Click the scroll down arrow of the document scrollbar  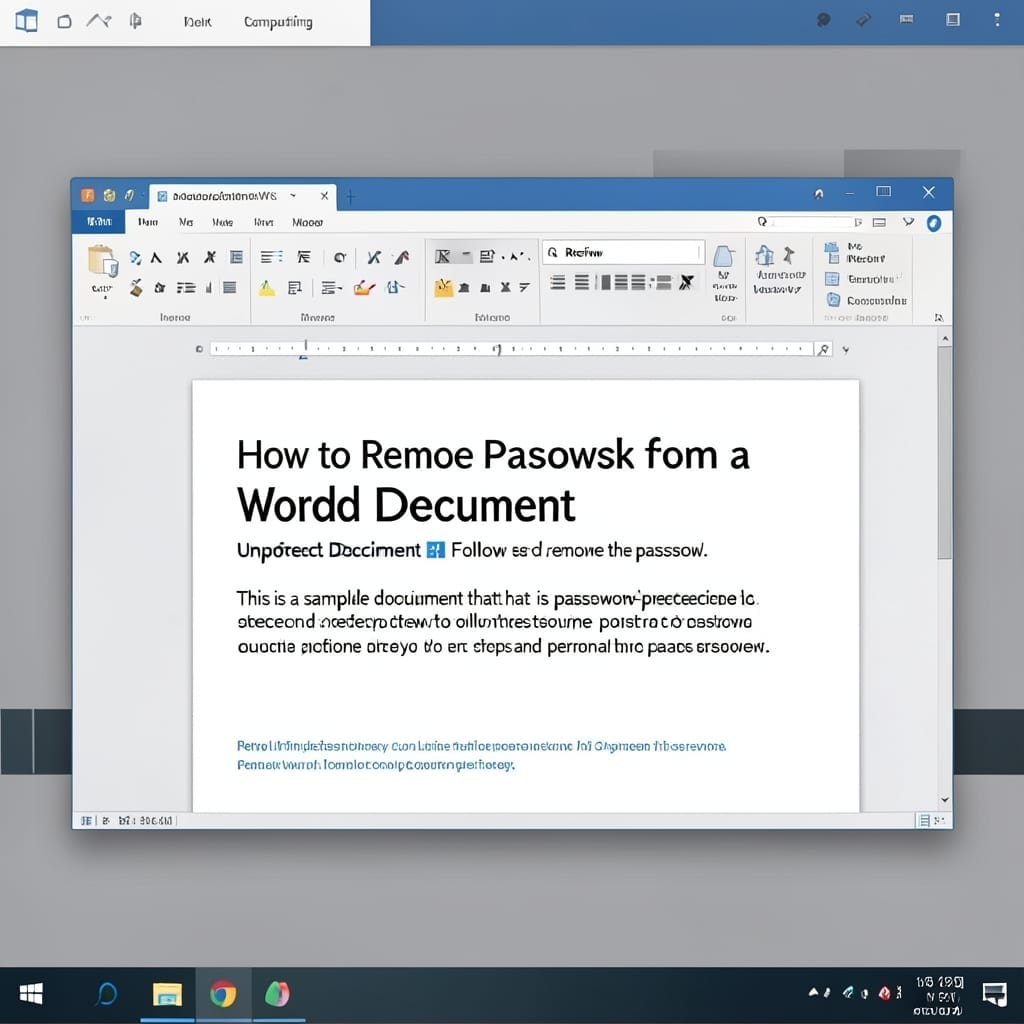[944, 799]
